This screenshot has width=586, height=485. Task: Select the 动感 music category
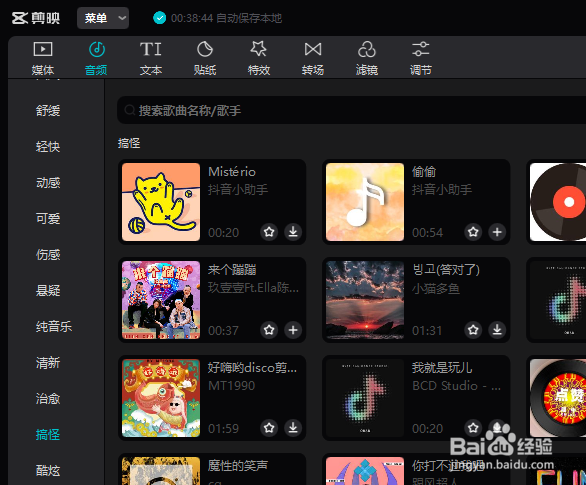[48, 183]
